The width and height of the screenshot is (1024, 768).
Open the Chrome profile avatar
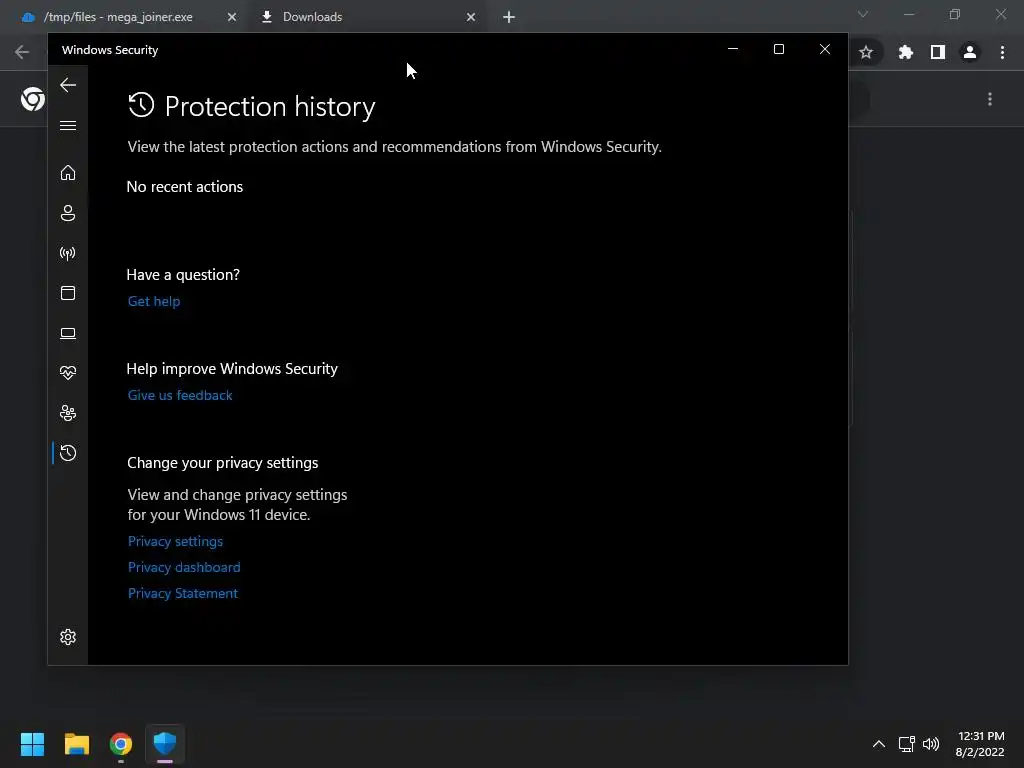pos(970,52)
